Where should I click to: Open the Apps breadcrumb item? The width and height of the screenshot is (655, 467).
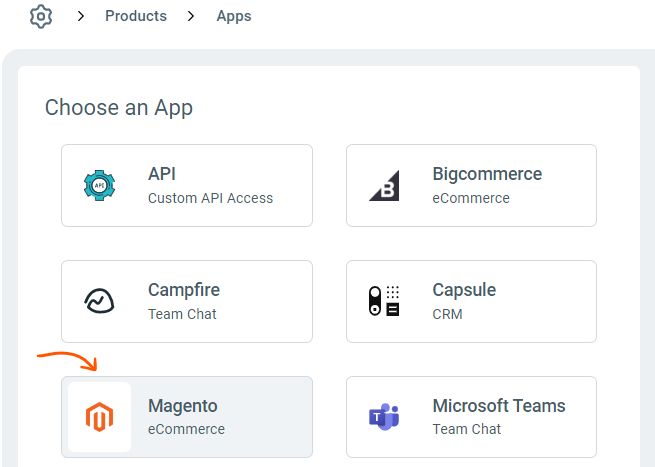click(x=234, y=17)
